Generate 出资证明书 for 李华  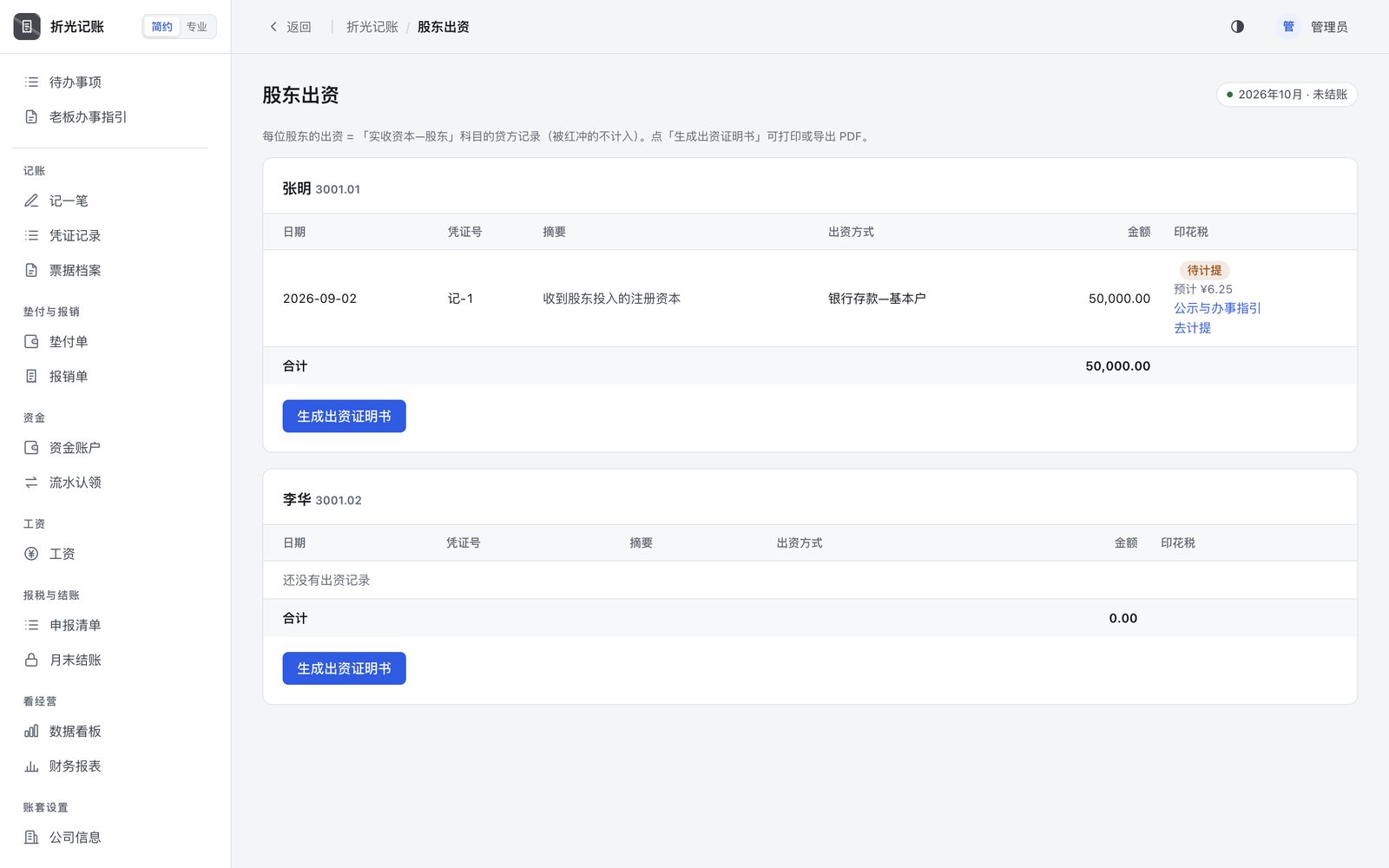coord(344,668)
